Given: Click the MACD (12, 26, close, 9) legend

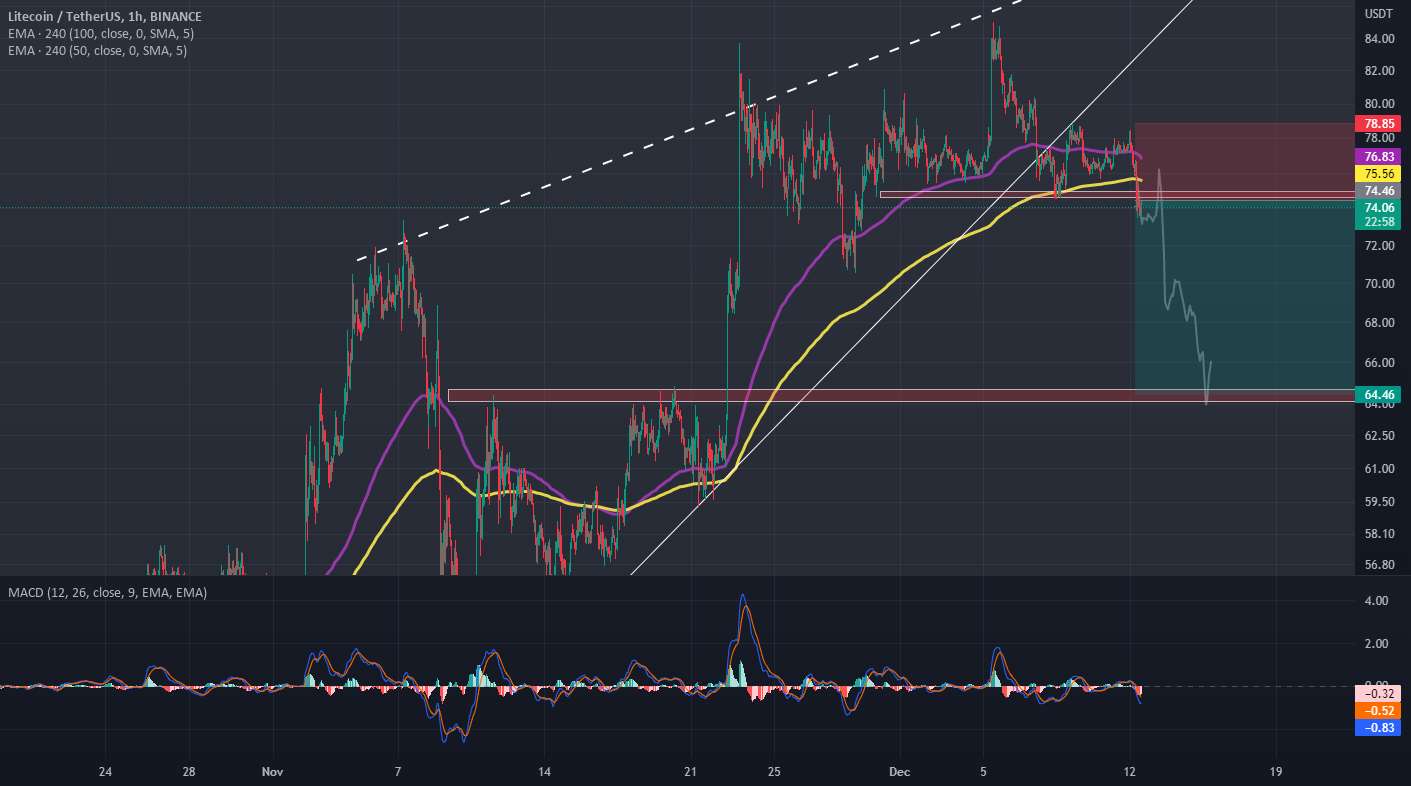Looking at the screenshot, I should click(x=108, y=593).
